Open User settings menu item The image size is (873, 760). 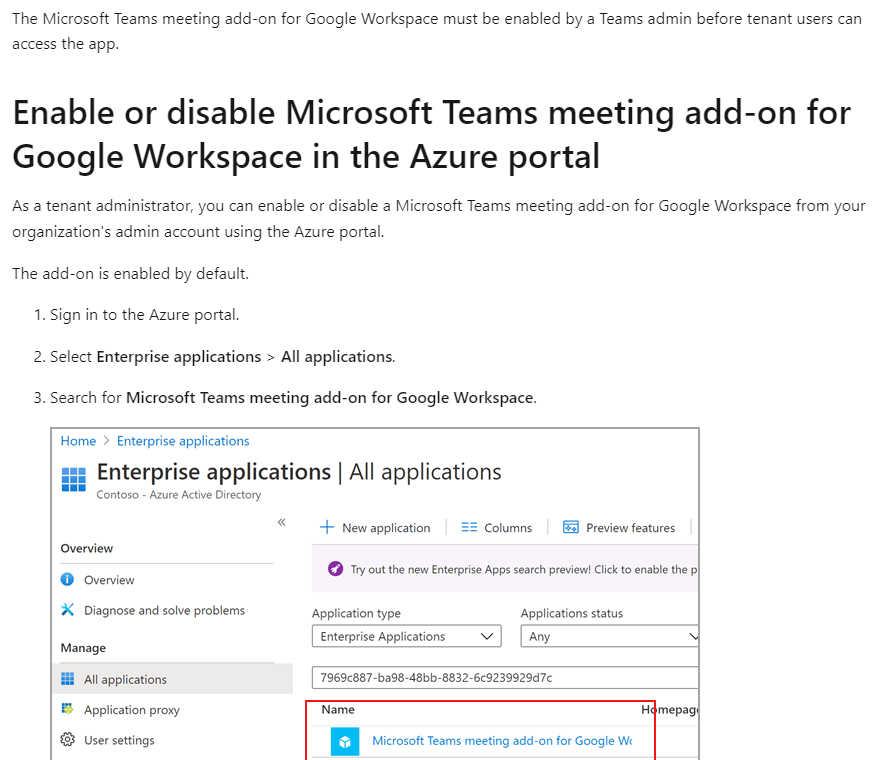click(x=119, y=740)
